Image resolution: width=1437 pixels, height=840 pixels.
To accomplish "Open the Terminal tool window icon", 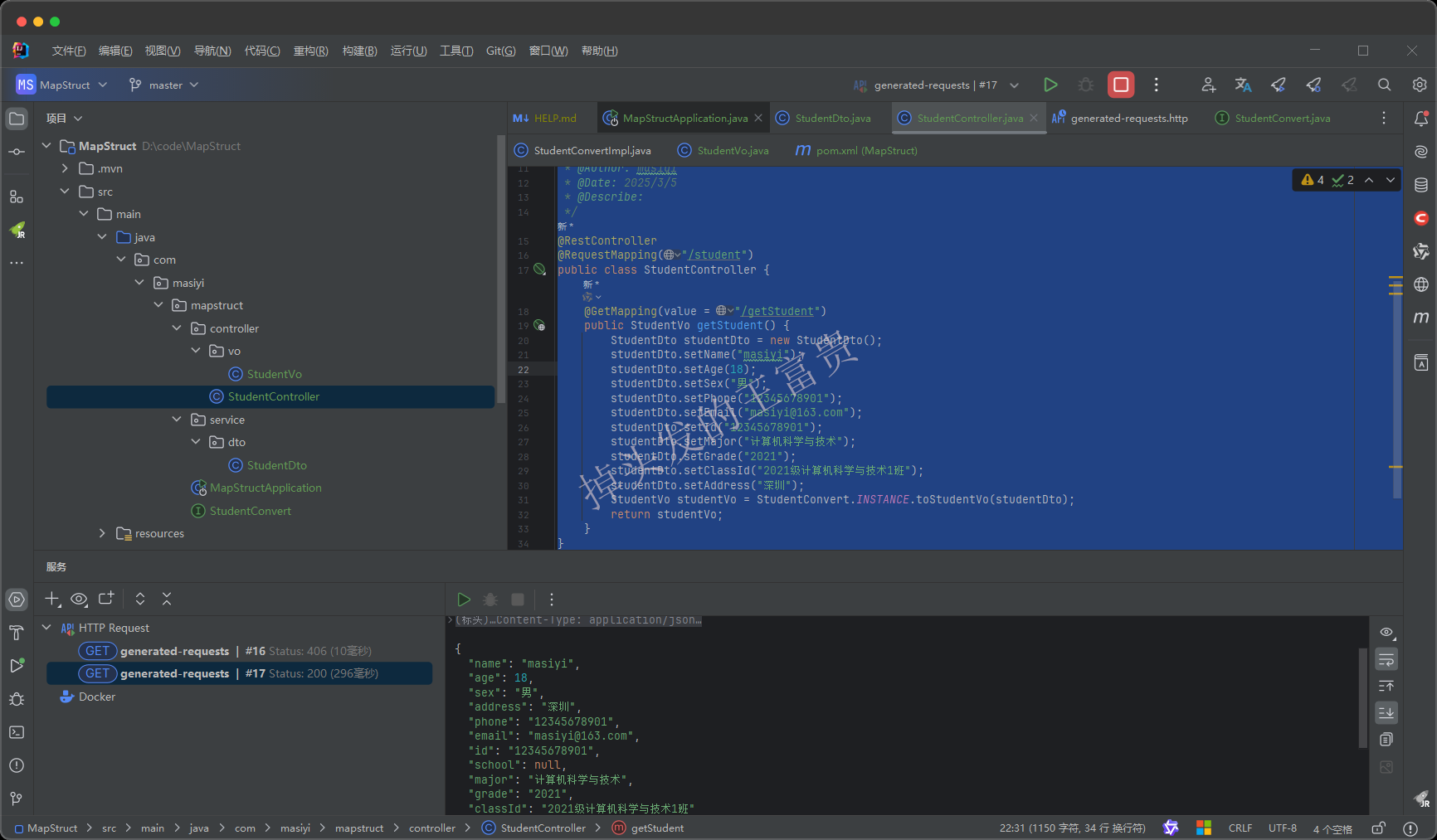I will click(x=17, y=732).
